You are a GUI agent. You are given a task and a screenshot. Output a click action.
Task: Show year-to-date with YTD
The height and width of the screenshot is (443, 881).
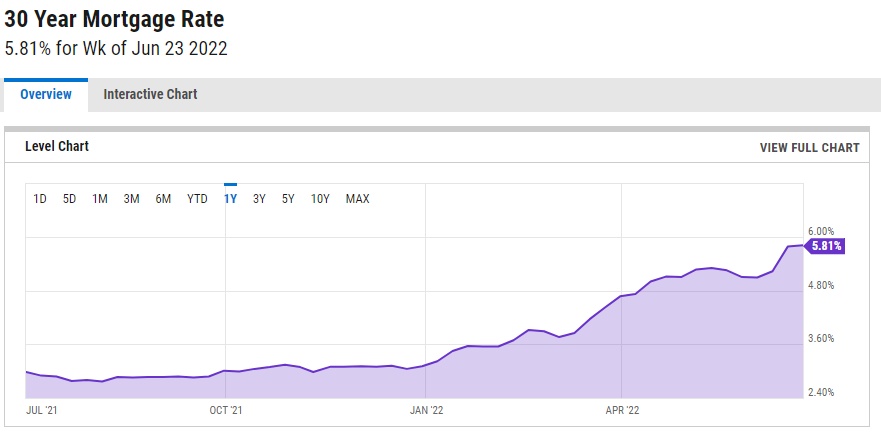point(197,199)
